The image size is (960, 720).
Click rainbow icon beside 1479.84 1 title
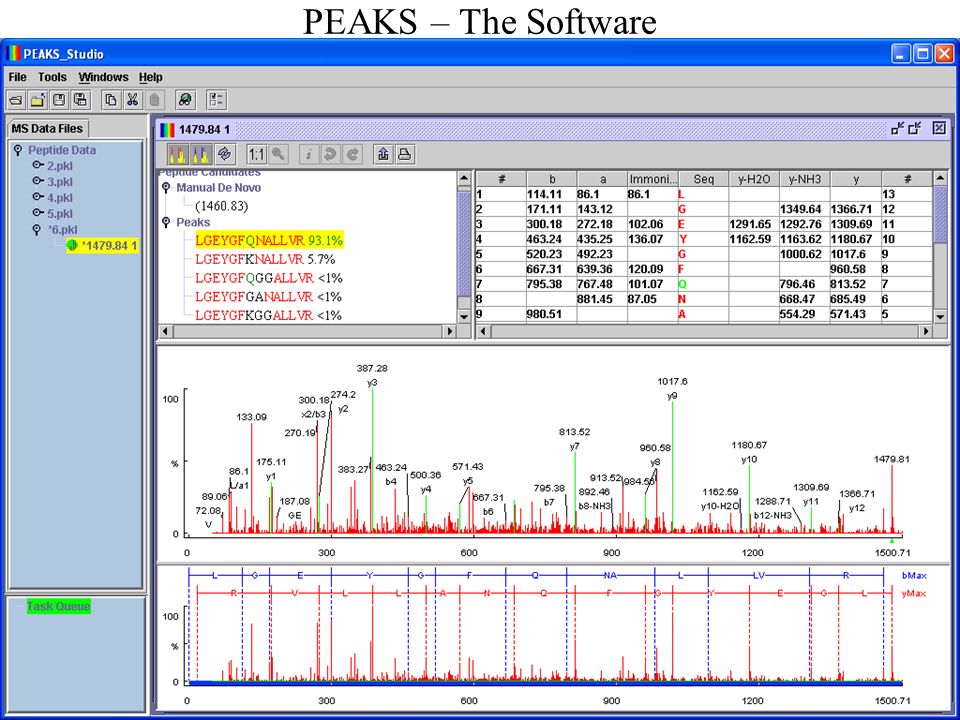click(167, 129)
